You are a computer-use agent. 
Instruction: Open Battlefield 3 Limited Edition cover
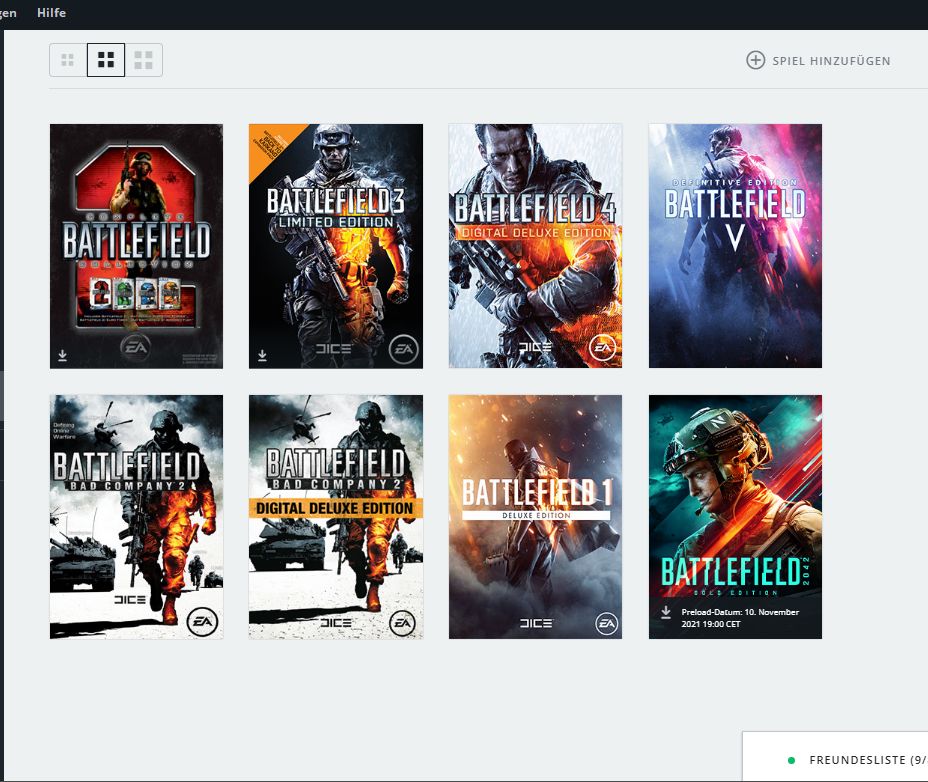click(x=336, y=246)
